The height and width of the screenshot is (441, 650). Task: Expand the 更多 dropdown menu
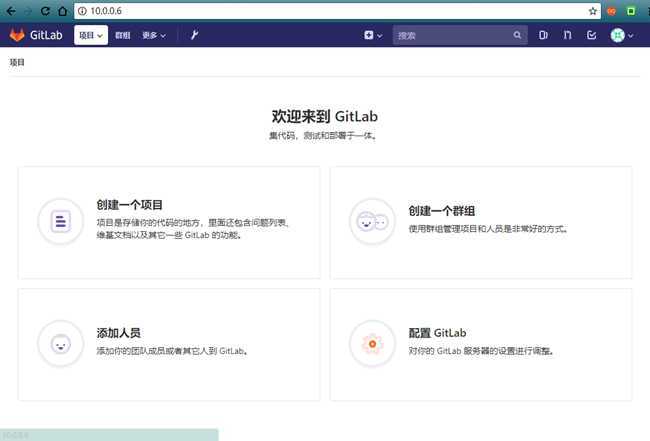point(154,36)
